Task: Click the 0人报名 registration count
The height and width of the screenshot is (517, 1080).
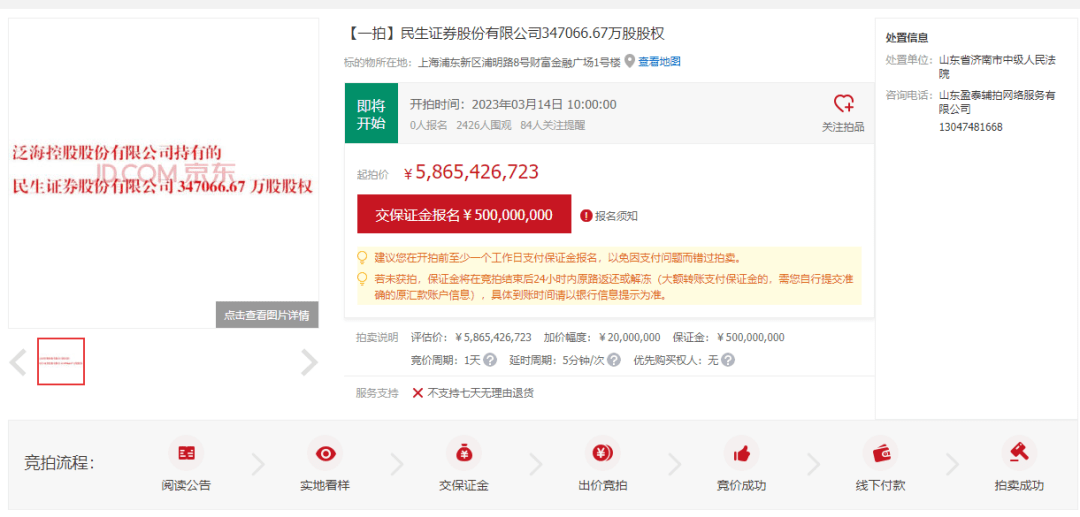Action: [428, 125]
